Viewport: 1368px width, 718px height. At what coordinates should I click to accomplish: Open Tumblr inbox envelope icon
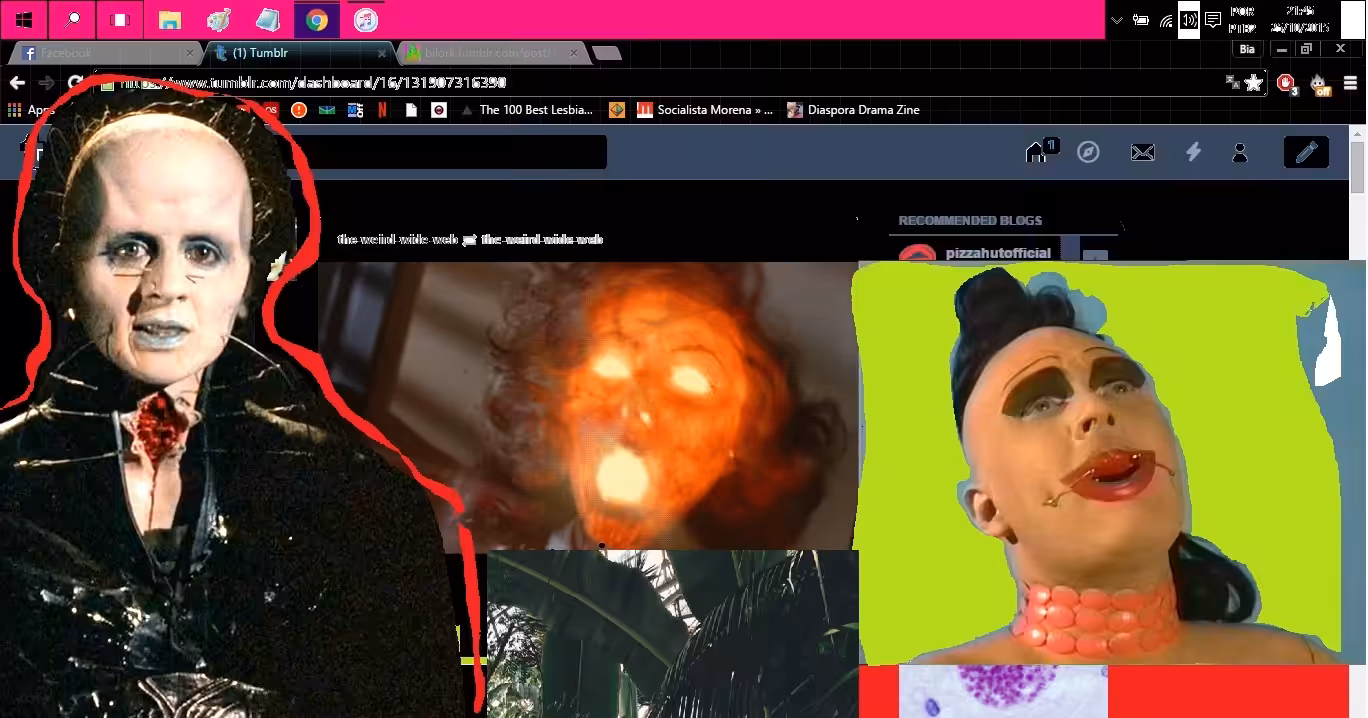(x=1142, y=152)
